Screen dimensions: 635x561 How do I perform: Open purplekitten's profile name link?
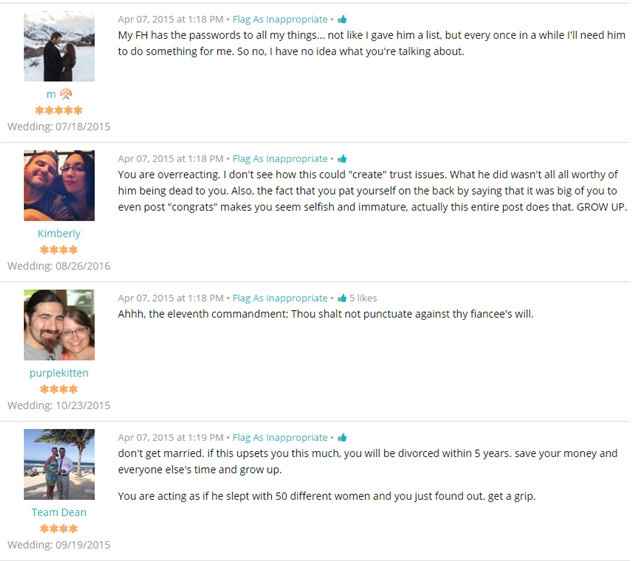59,373
